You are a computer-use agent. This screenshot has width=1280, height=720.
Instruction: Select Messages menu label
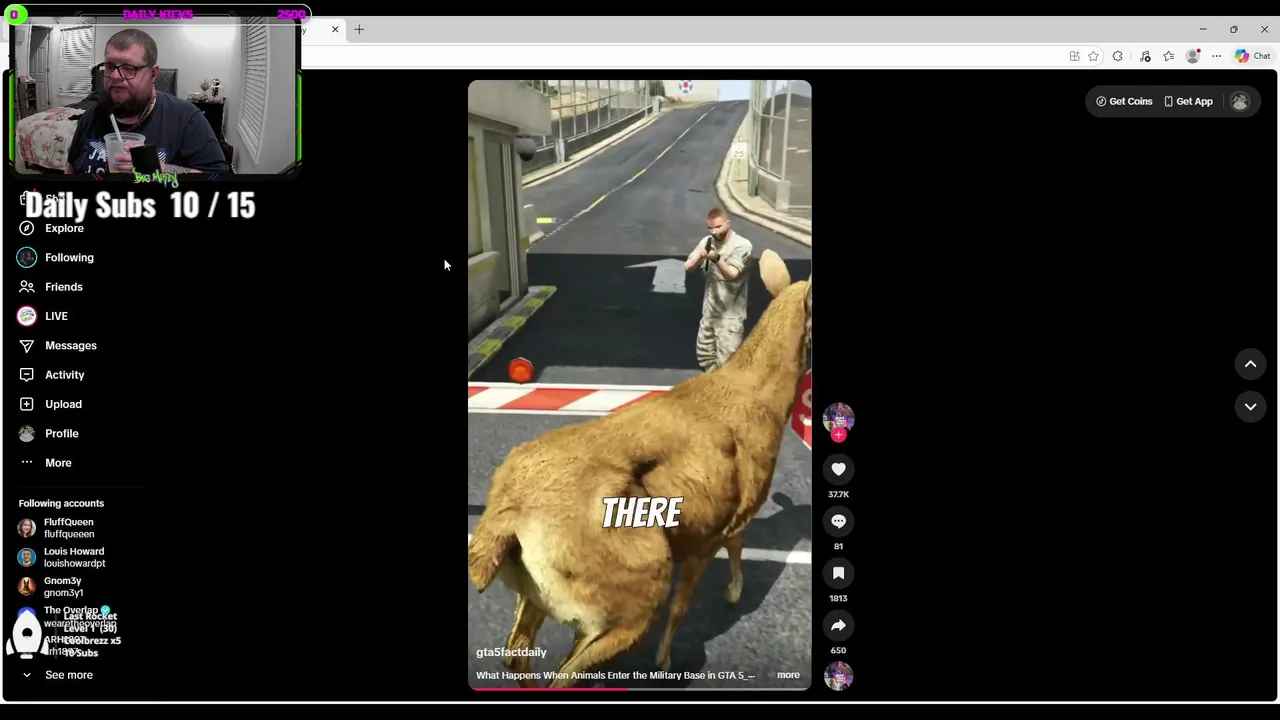point(71,345)
